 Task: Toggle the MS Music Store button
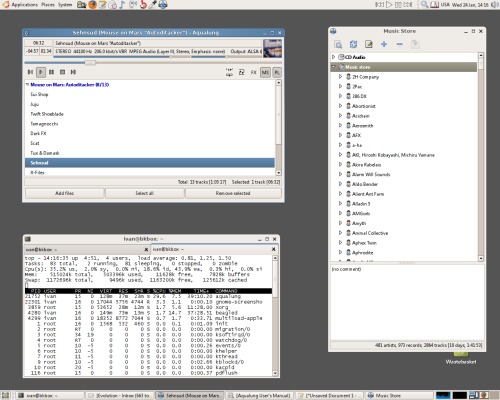coord(265,72)
